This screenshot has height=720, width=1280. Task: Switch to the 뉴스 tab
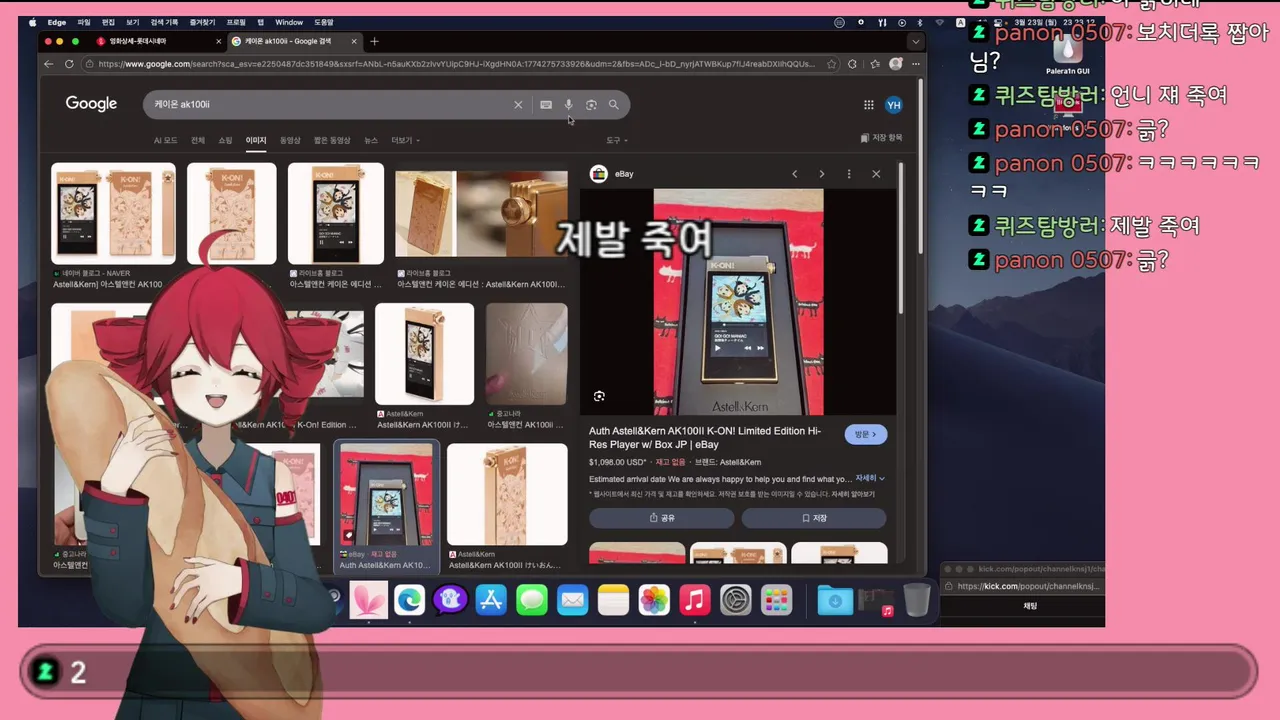tap(371, 140)
